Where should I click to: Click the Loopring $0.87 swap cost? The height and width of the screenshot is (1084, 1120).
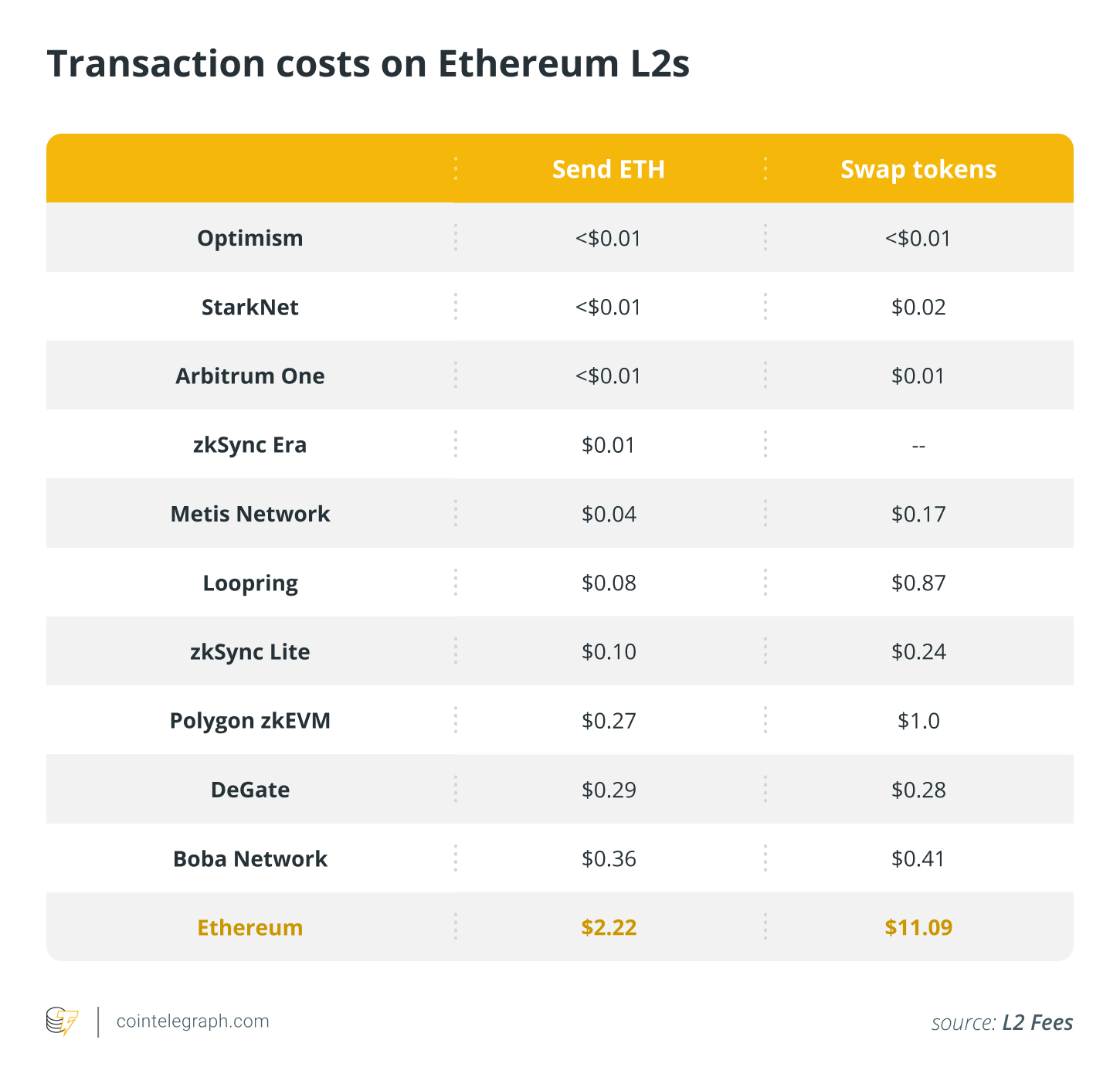click(918, 583)
